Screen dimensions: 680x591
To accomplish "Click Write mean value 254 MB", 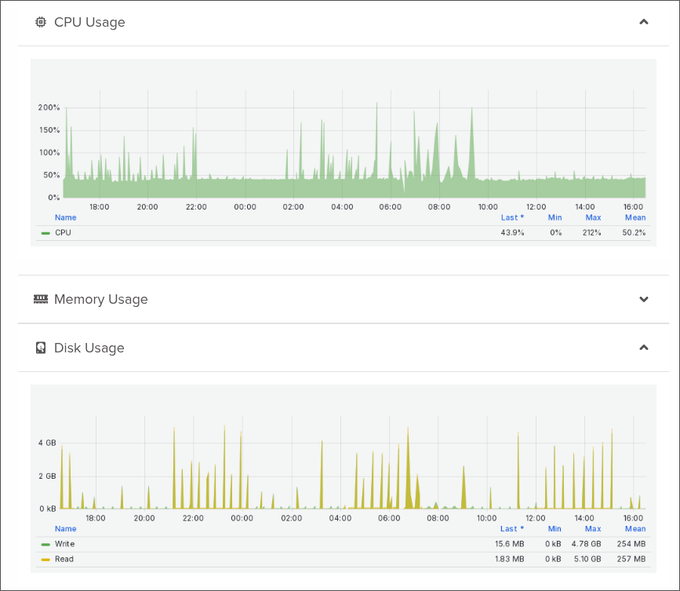I will (631, 544).
